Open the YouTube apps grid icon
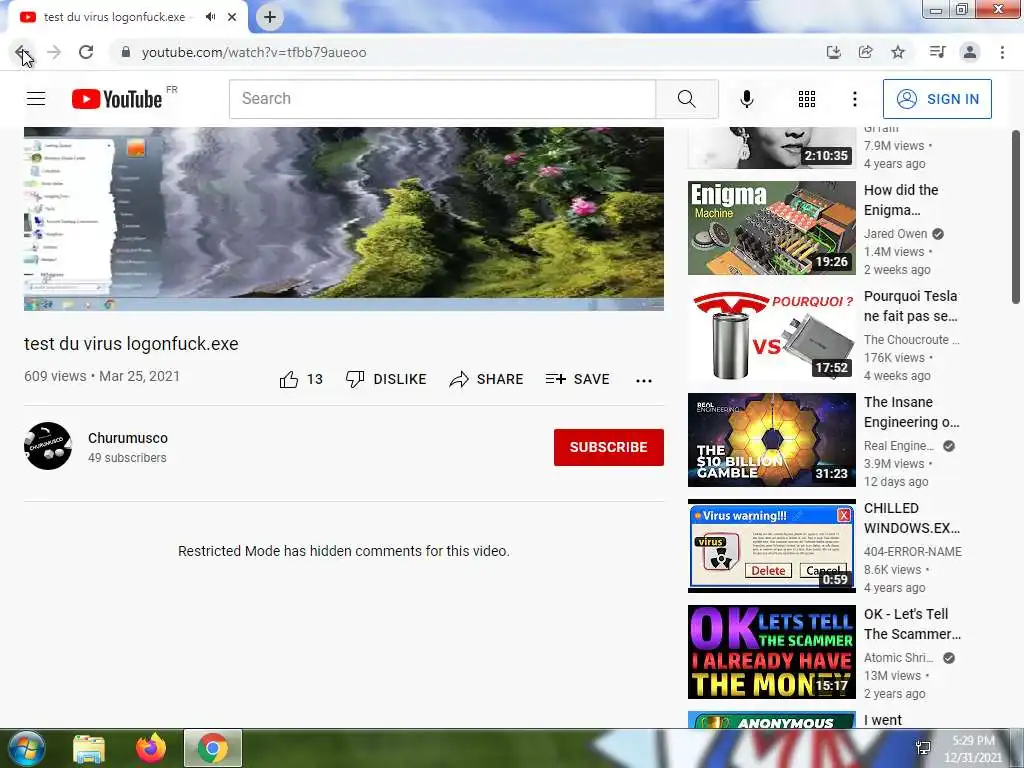This screenshot has height=768, width=1024. pos(807,99)
